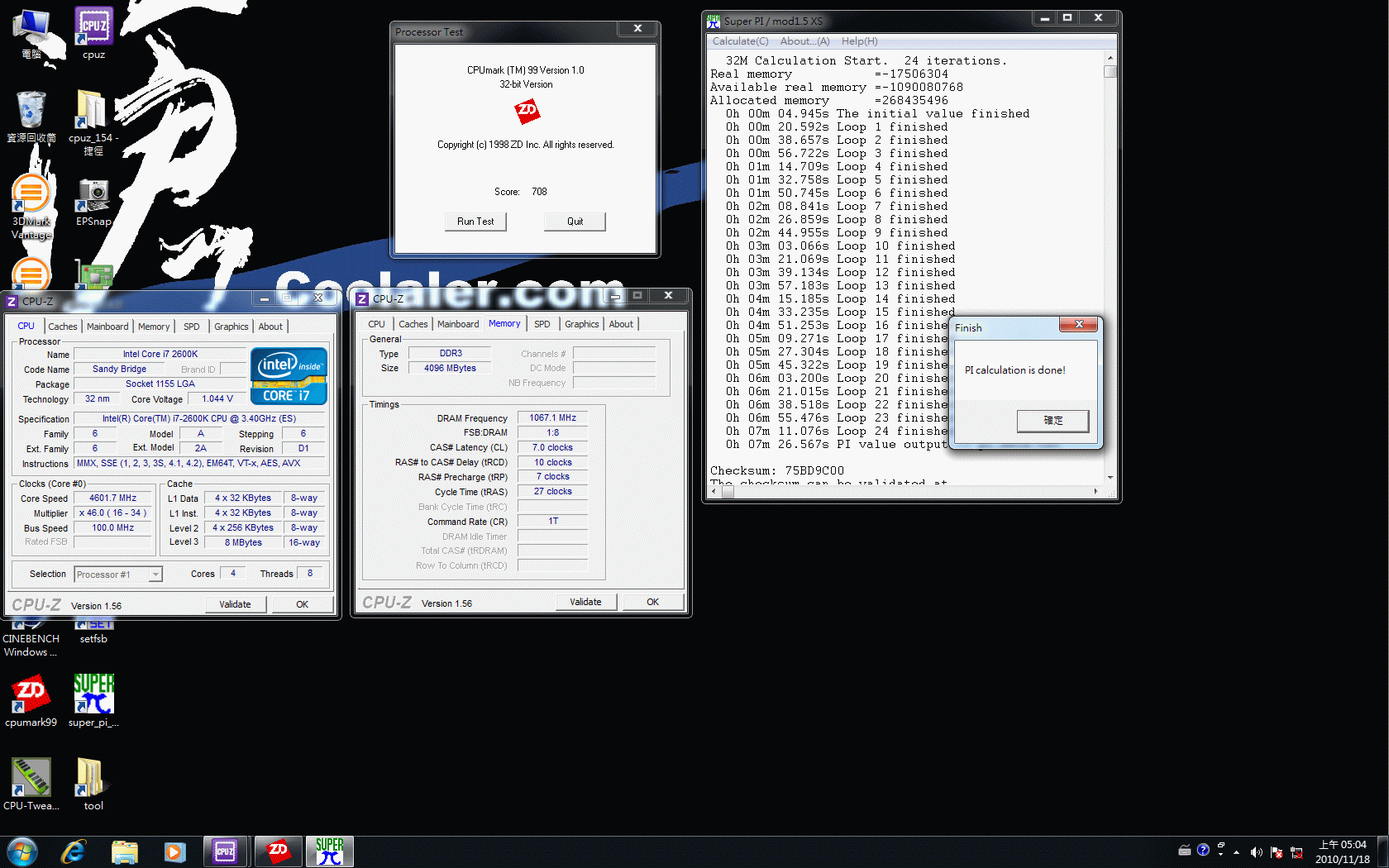
Task: Click the network tray icon
Action: tap(1296, 852)
